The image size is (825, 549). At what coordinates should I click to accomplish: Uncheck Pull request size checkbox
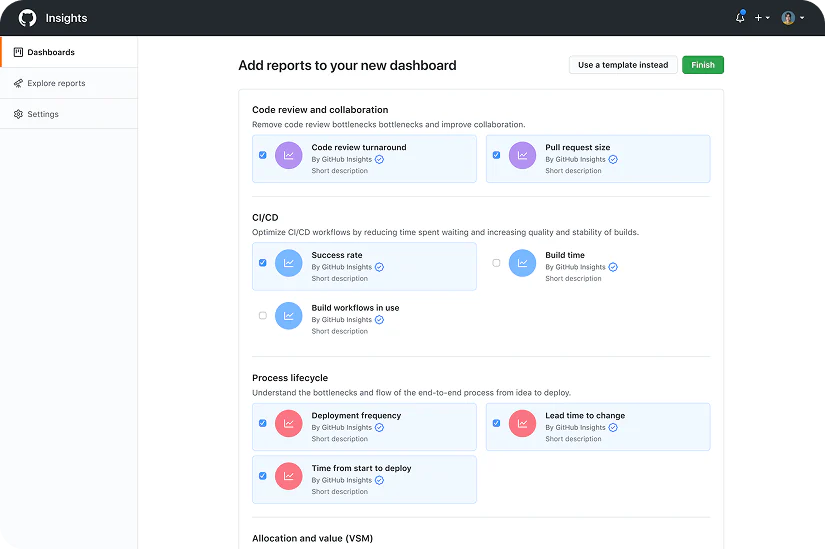(496, 155)
